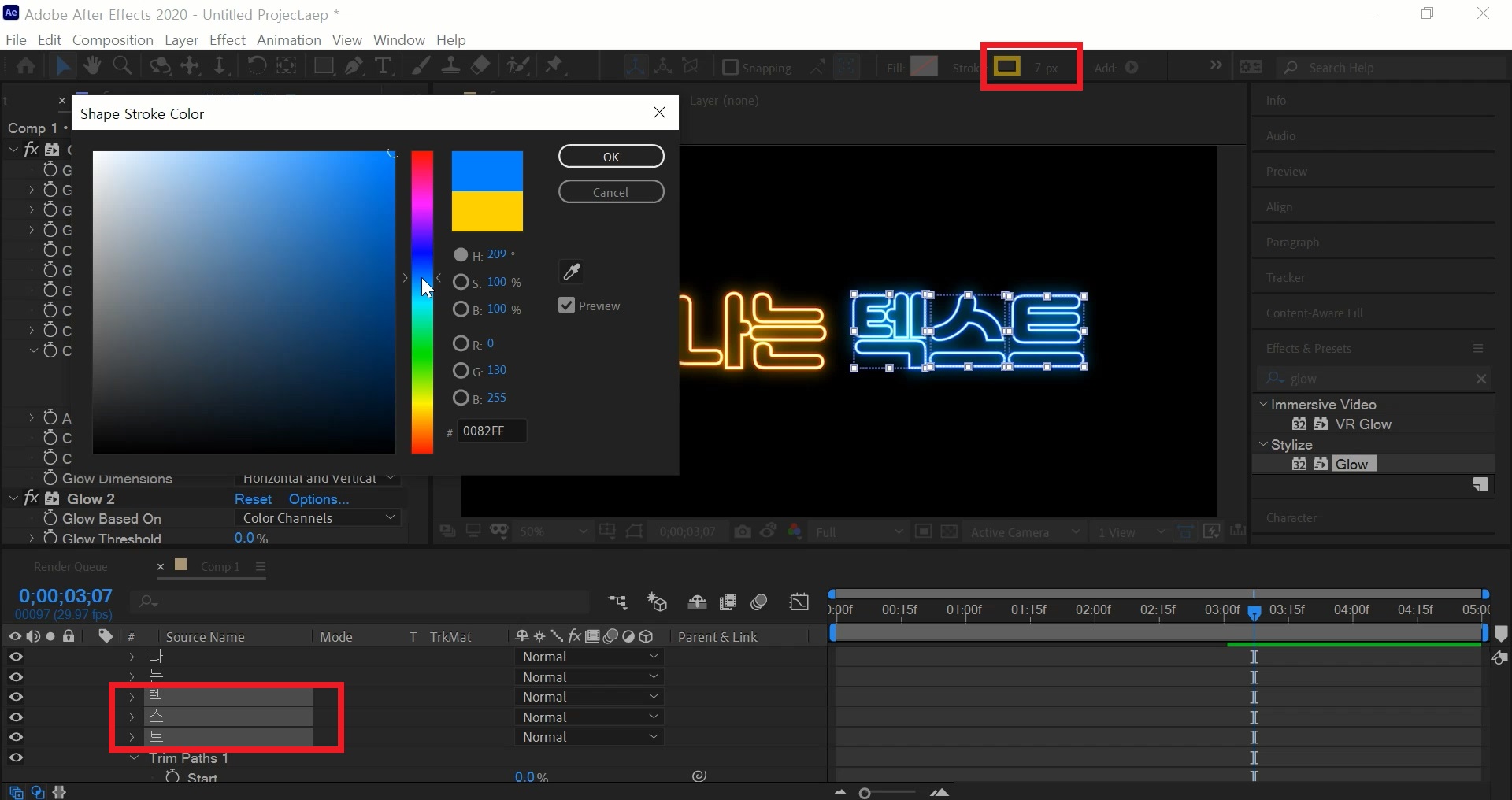
Task: Select the Pen tool
Action: [354, 66]
